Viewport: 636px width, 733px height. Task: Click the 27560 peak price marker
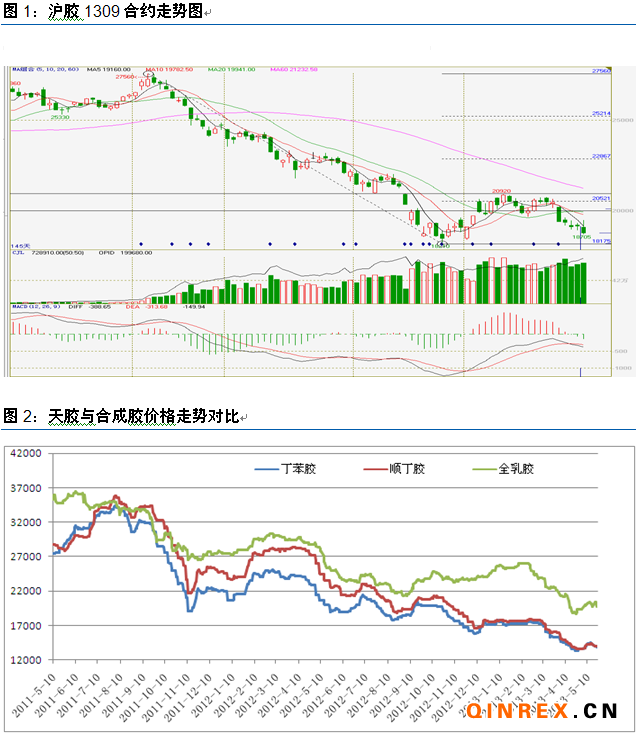(126, 77)
